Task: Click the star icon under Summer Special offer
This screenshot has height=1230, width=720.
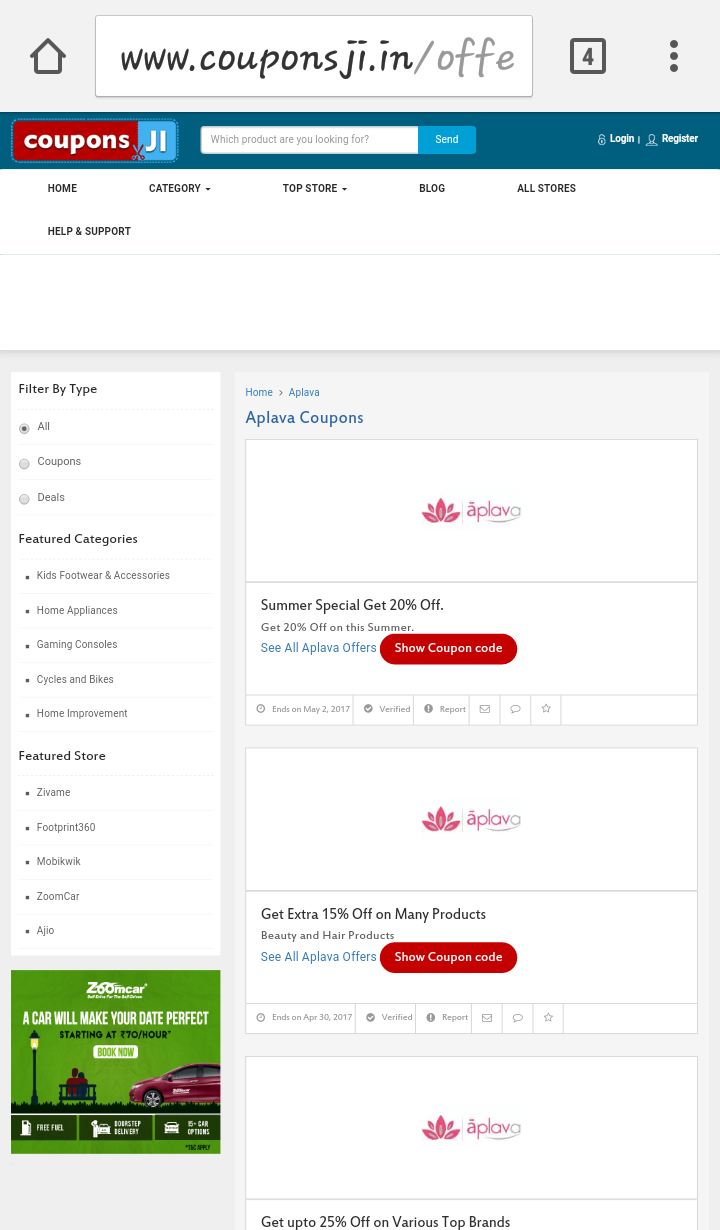Action: pos(546,709)
